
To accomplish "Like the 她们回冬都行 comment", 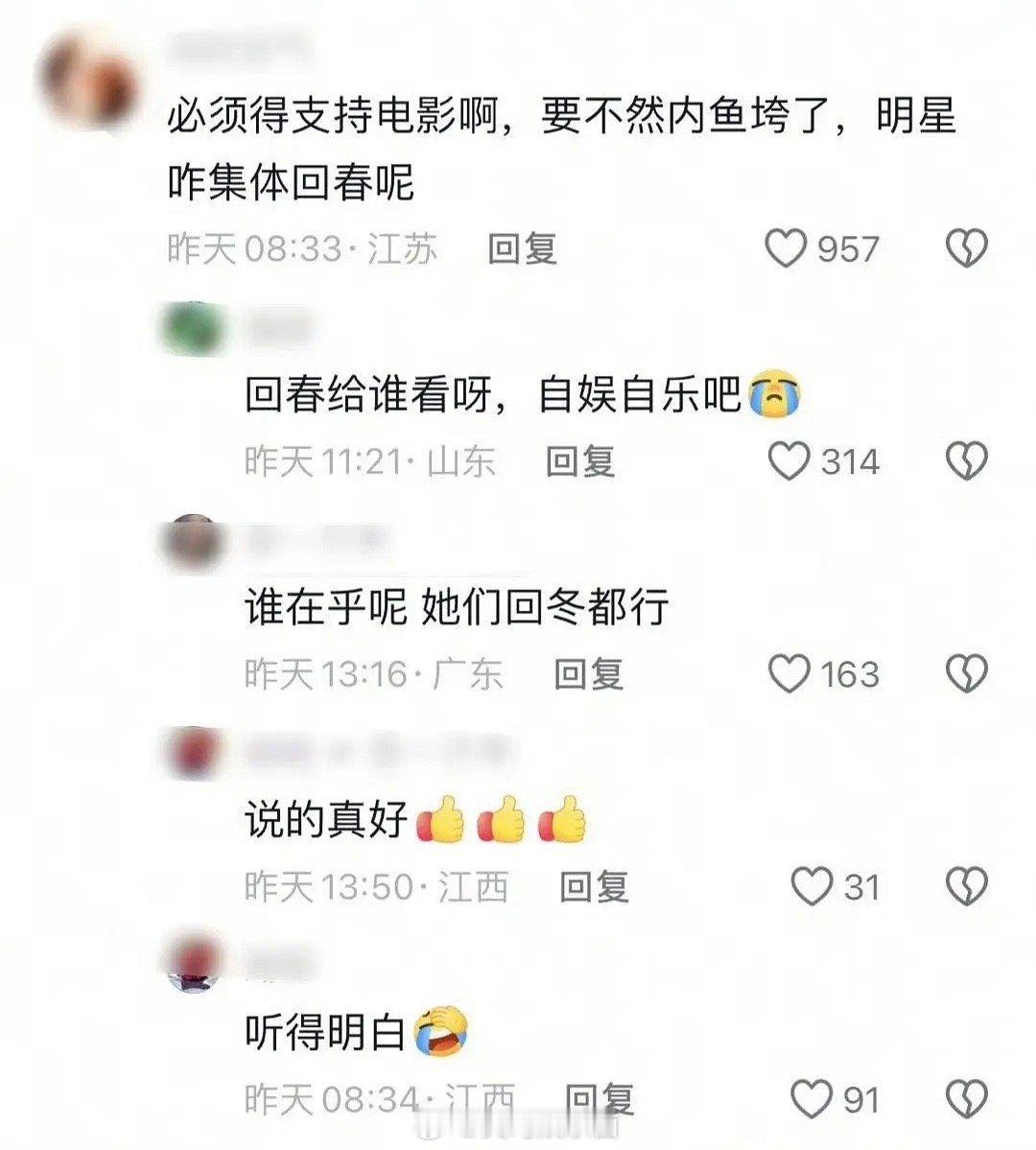I will (789, 674).
